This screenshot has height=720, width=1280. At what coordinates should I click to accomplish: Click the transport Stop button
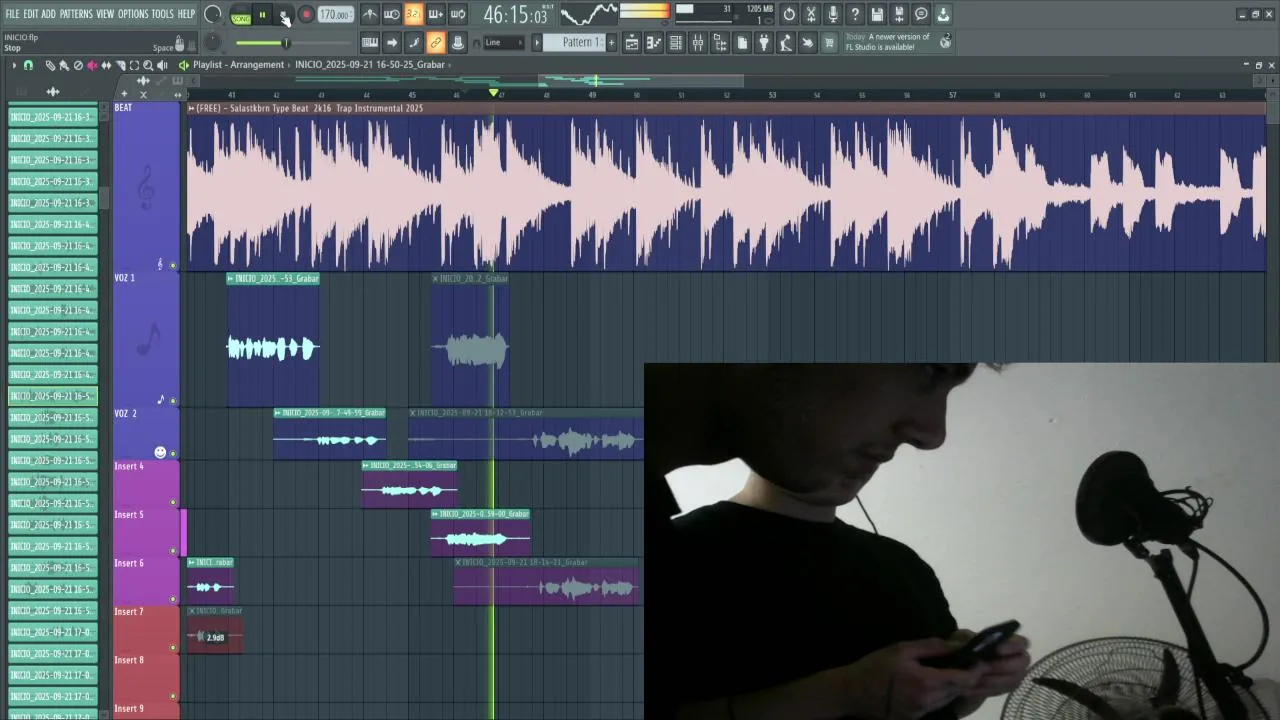(x=284, y=15)
